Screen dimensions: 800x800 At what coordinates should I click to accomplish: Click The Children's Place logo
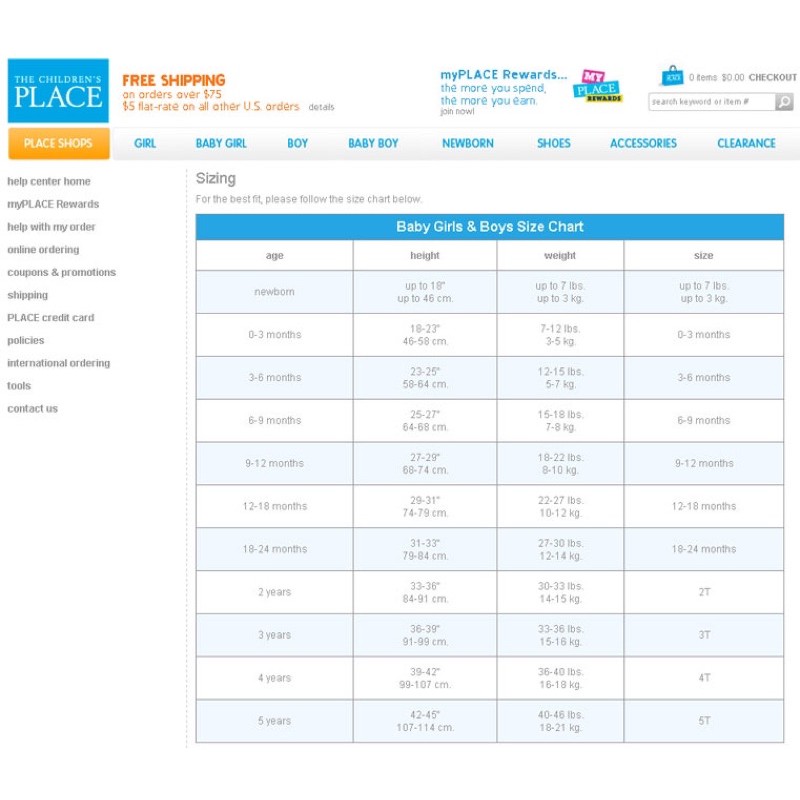[58, 90]
